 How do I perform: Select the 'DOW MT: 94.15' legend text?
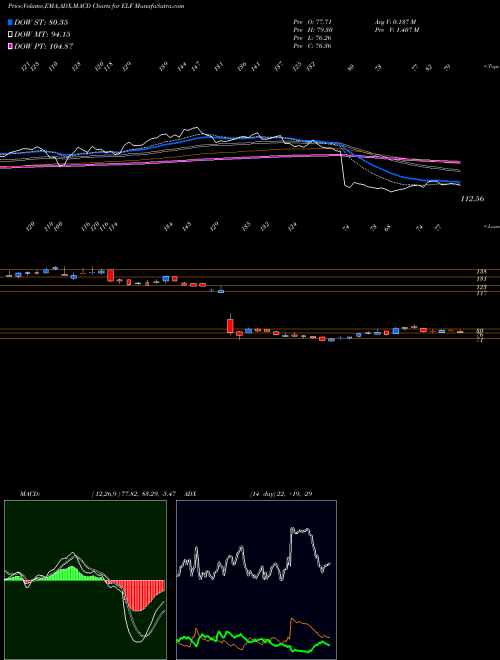(42, 35)
